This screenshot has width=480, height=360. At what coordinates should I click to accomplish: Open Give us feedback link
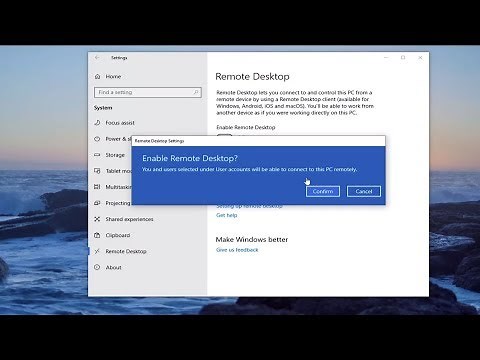tap(237, 250)
